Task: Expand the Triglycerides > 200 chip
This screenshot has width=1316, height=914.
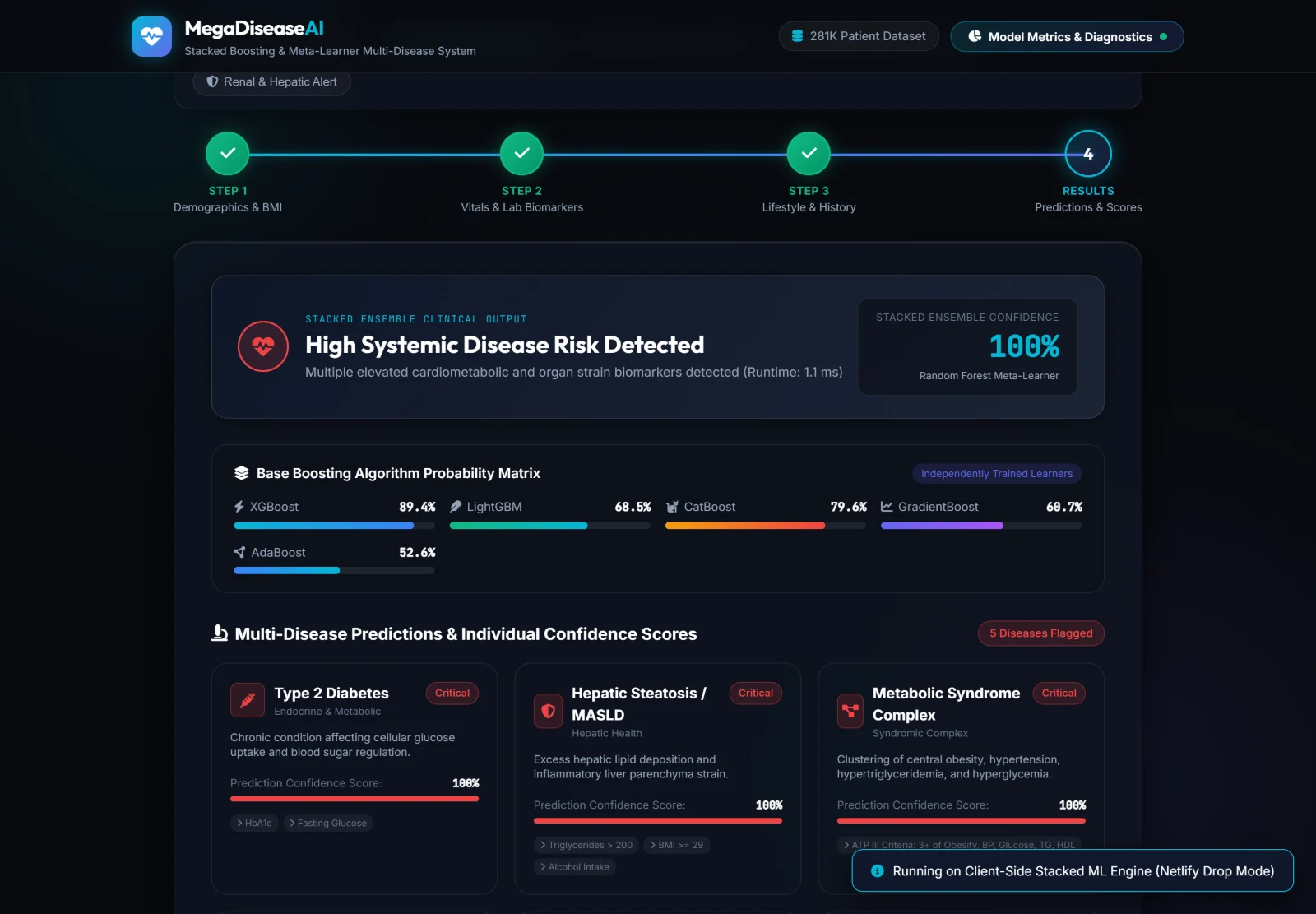Action: coord(586,845)
